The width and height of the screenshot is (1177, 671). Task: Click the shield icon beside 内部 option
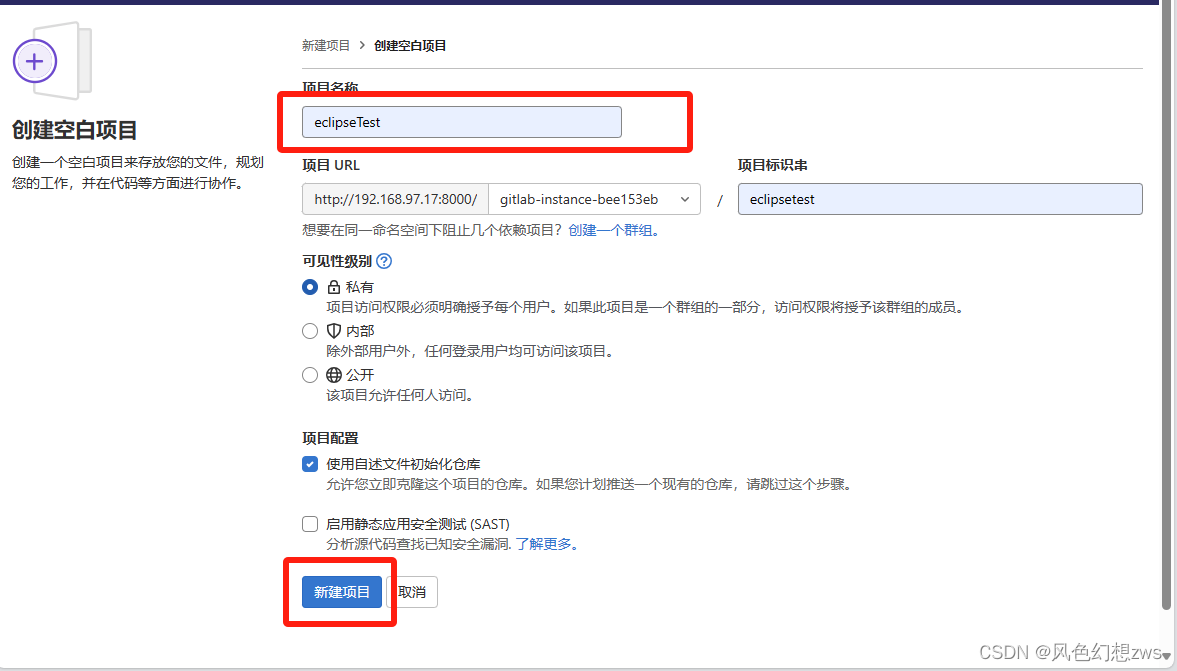click(x=333, y=330)
